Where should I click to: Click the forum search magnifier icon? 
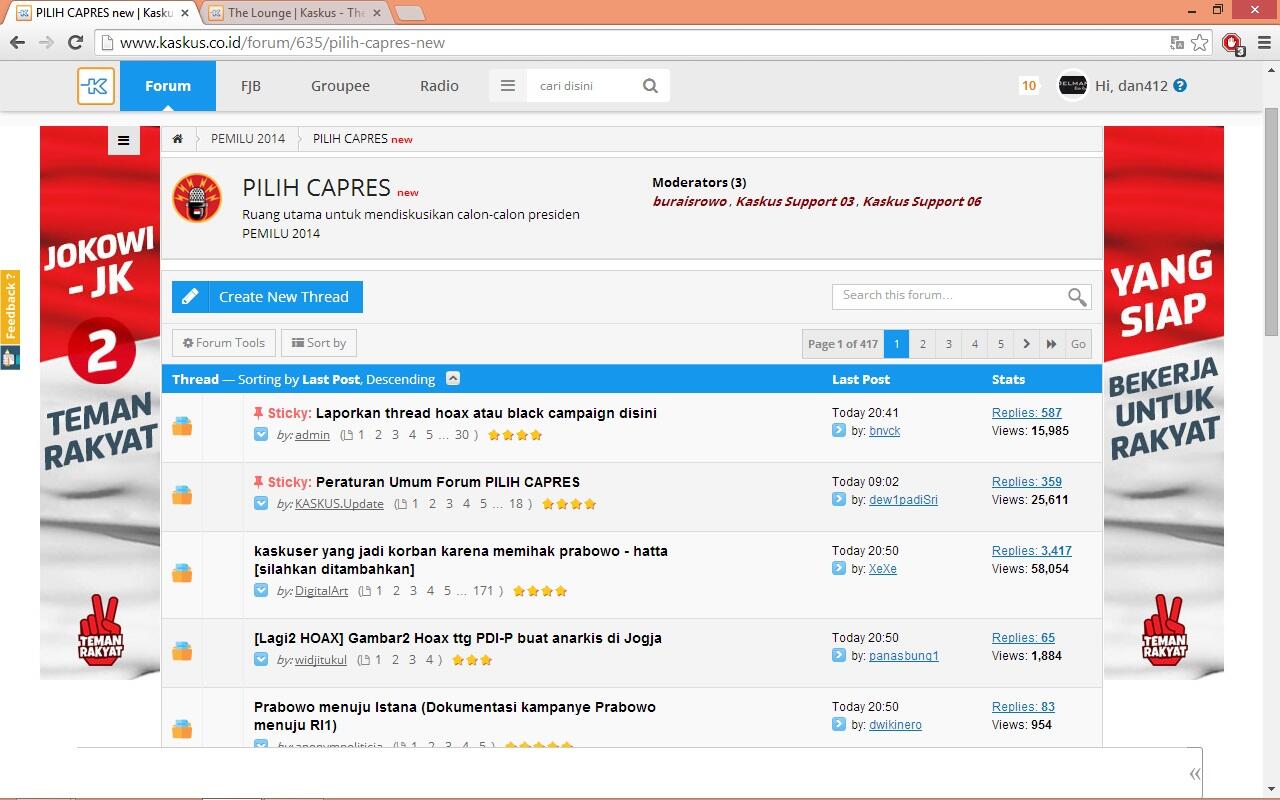pos(1077,296)
